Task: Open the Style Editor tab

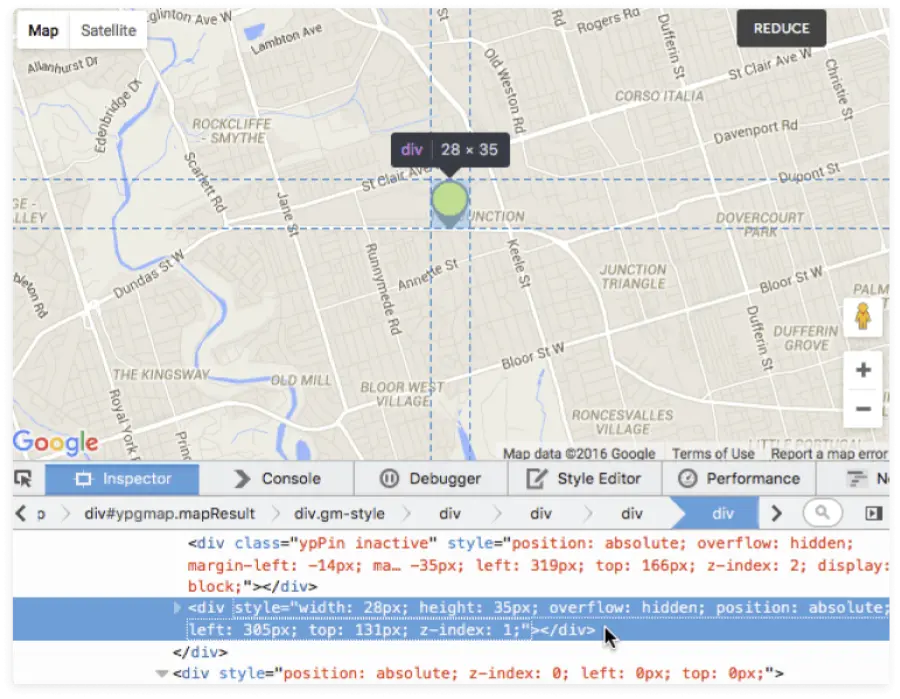Action: [585, 479]
